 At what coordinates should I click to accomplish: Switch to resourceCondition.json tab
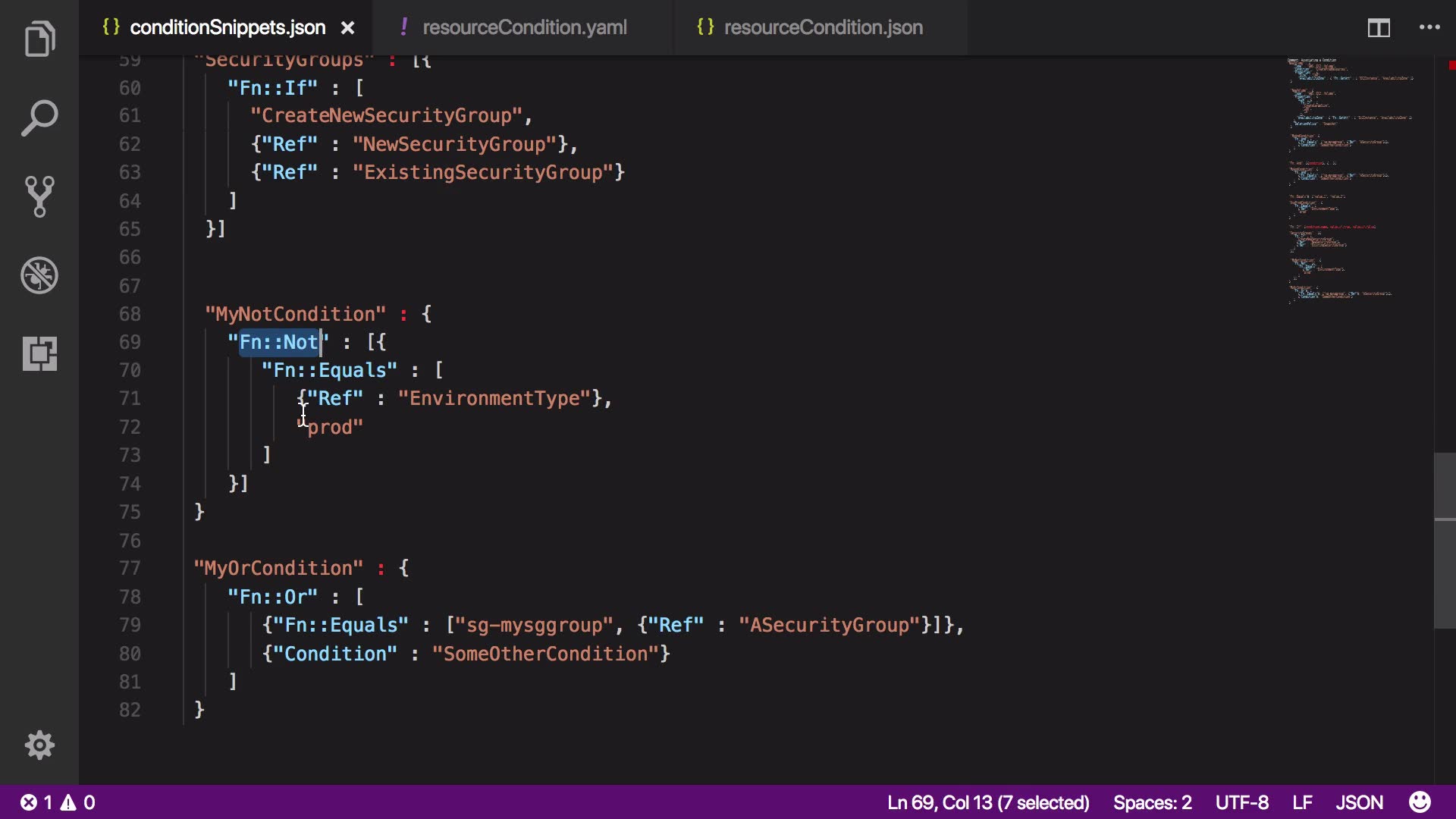click(823, 28)
